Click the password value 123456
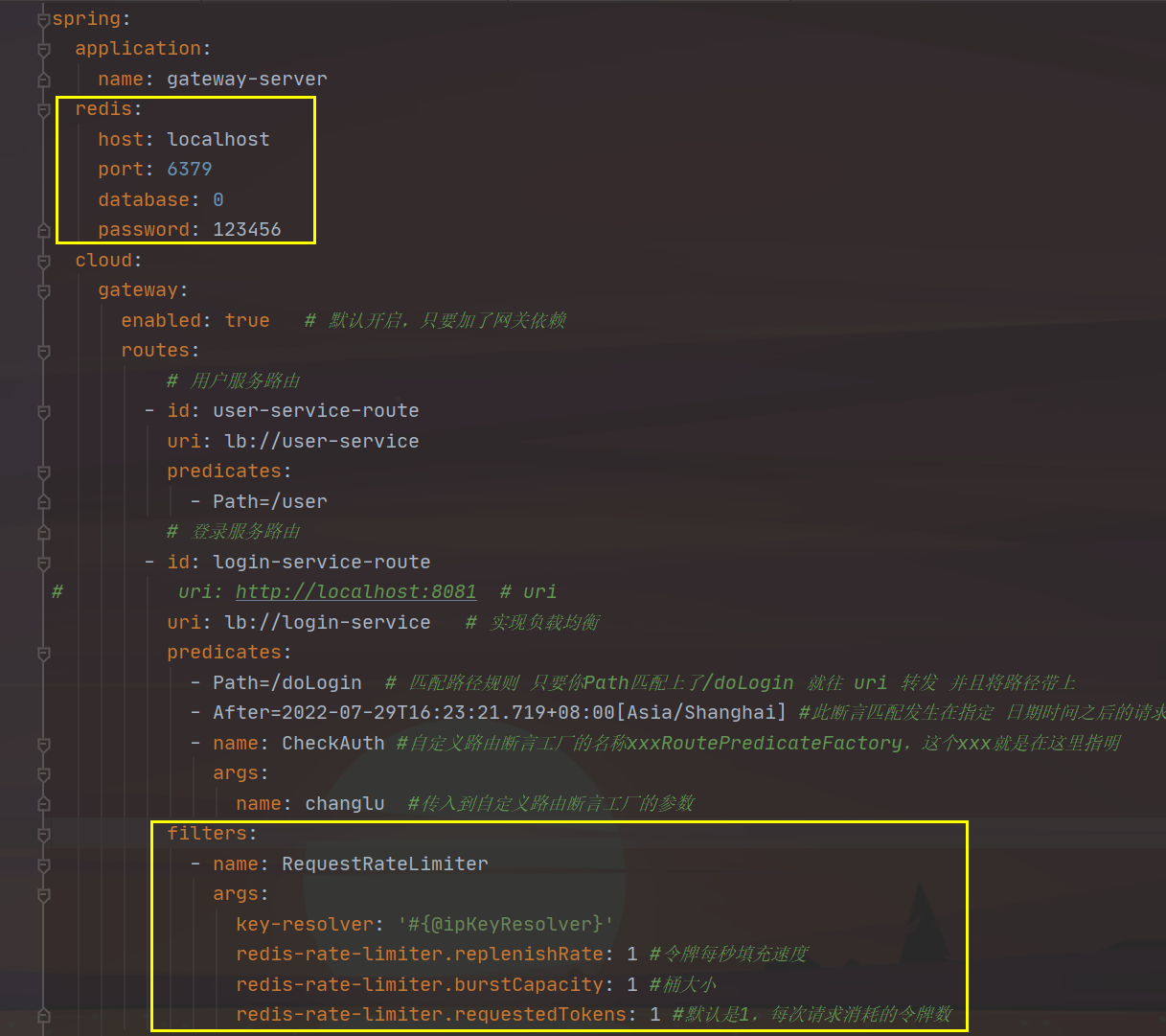This screenshot has width=1166, height=1036. tap(247, 229)
